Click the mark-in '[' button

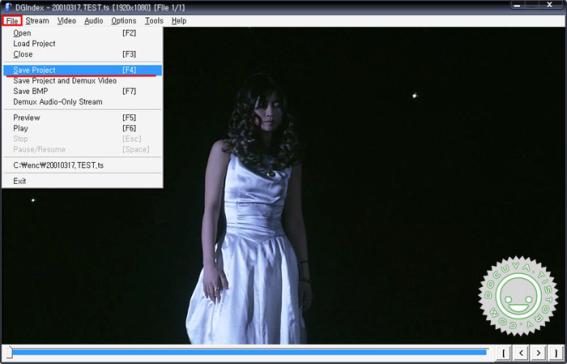(x=503, y=353)
